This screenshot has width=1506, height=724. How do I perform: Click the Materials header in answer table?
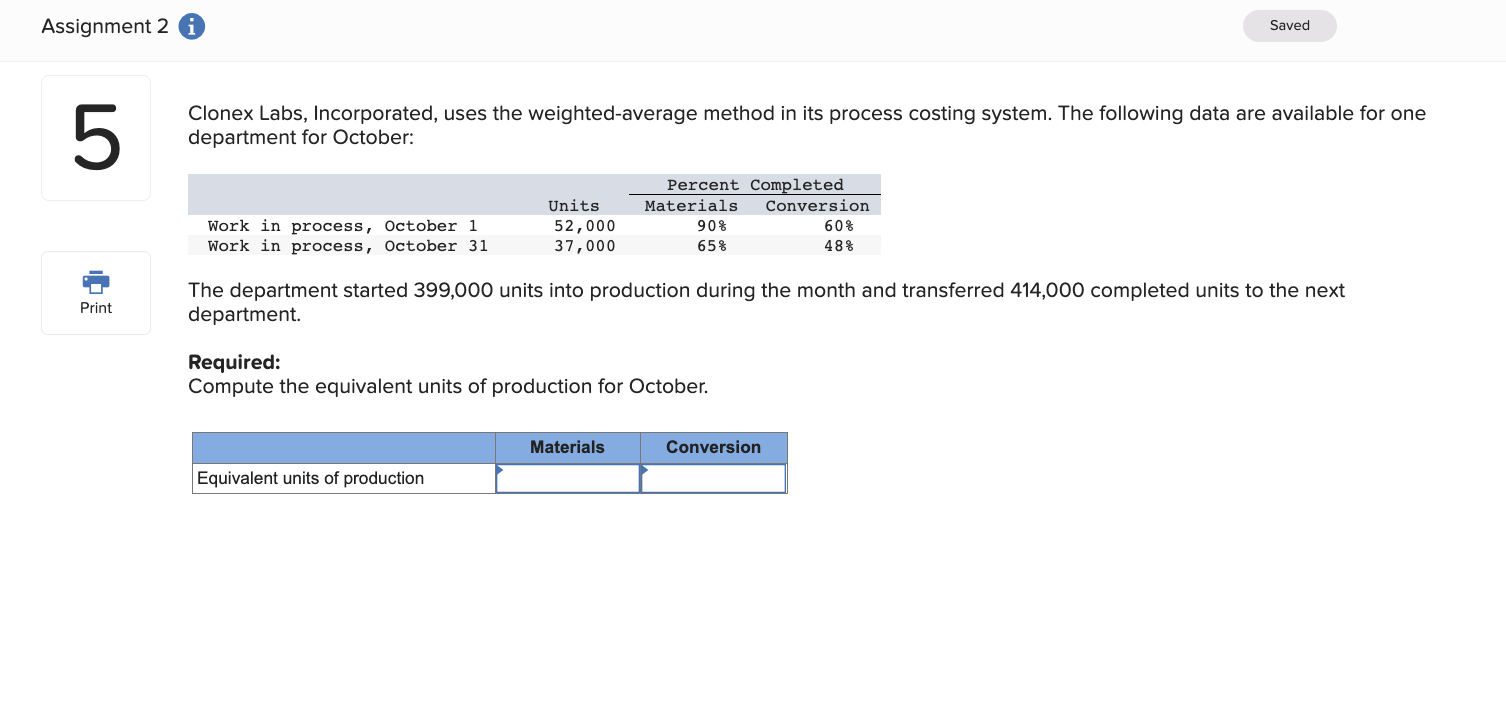567,447
